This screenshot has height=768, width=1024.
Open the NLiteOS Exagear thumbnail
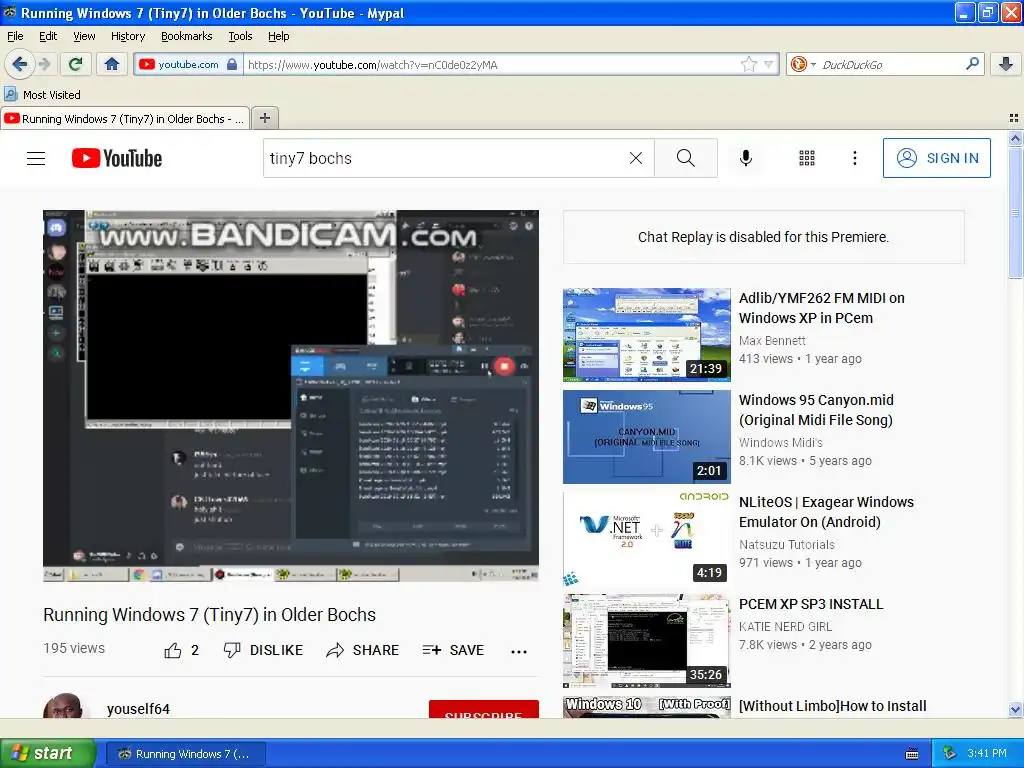[x=647, y=539]
